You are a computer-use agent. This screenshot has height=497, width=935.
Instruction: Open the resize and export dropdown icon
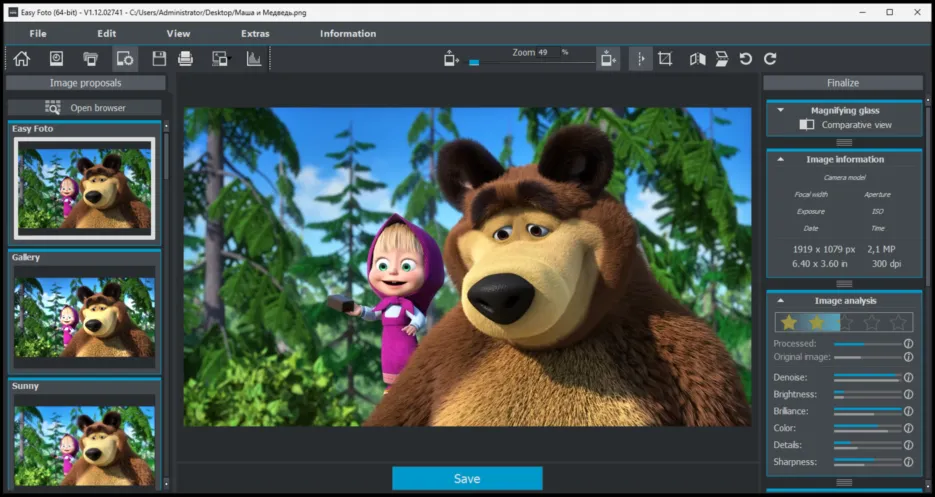221,58
